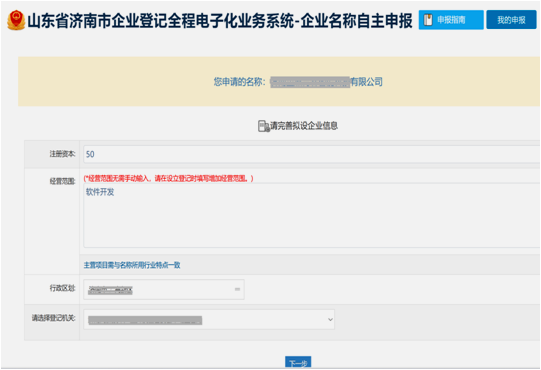Click the 请选择登记机关 label
The height and width of the screenshot is (370, 541).
pos(53,318)
